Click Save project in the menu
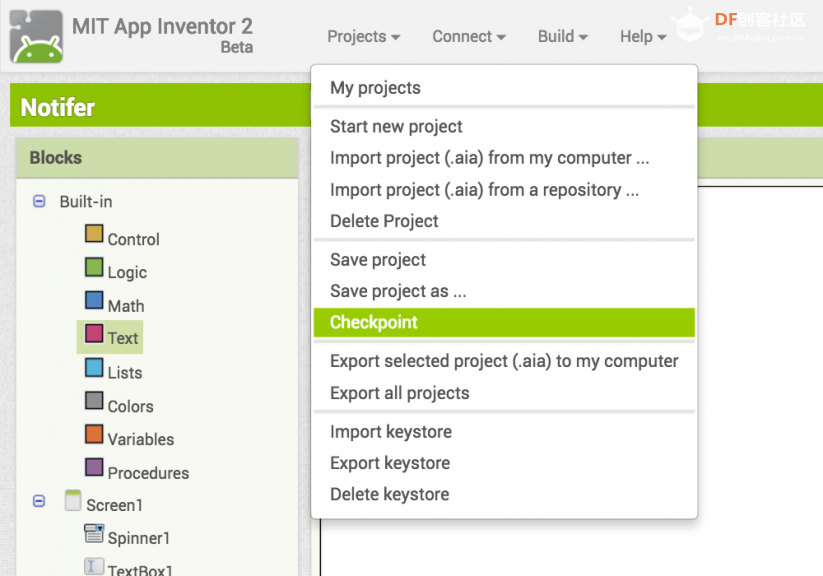The width and height of the screenshot is (823, 576). click(504, 259)
